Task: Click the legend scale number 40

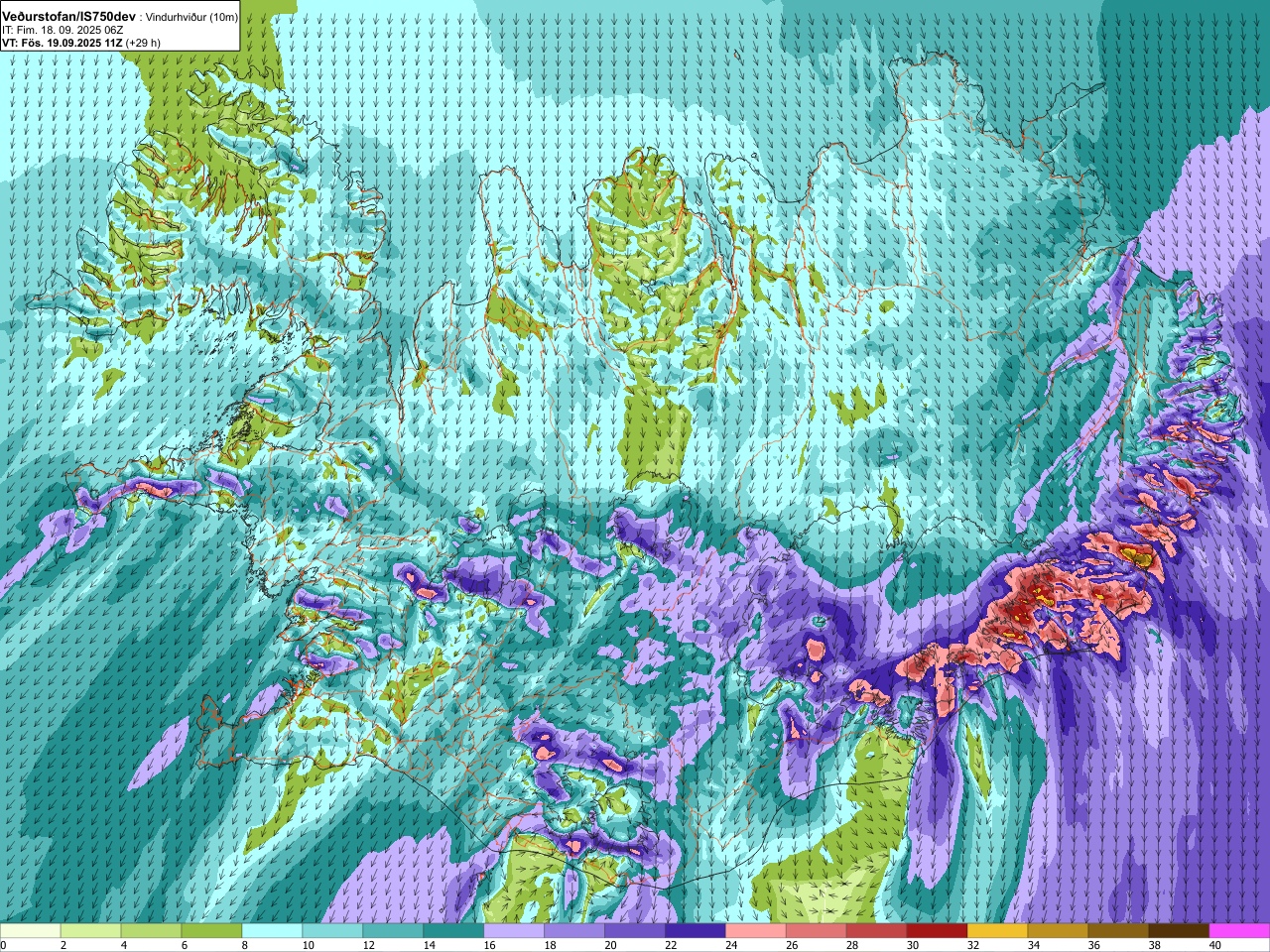Action: pos(1215,945)
